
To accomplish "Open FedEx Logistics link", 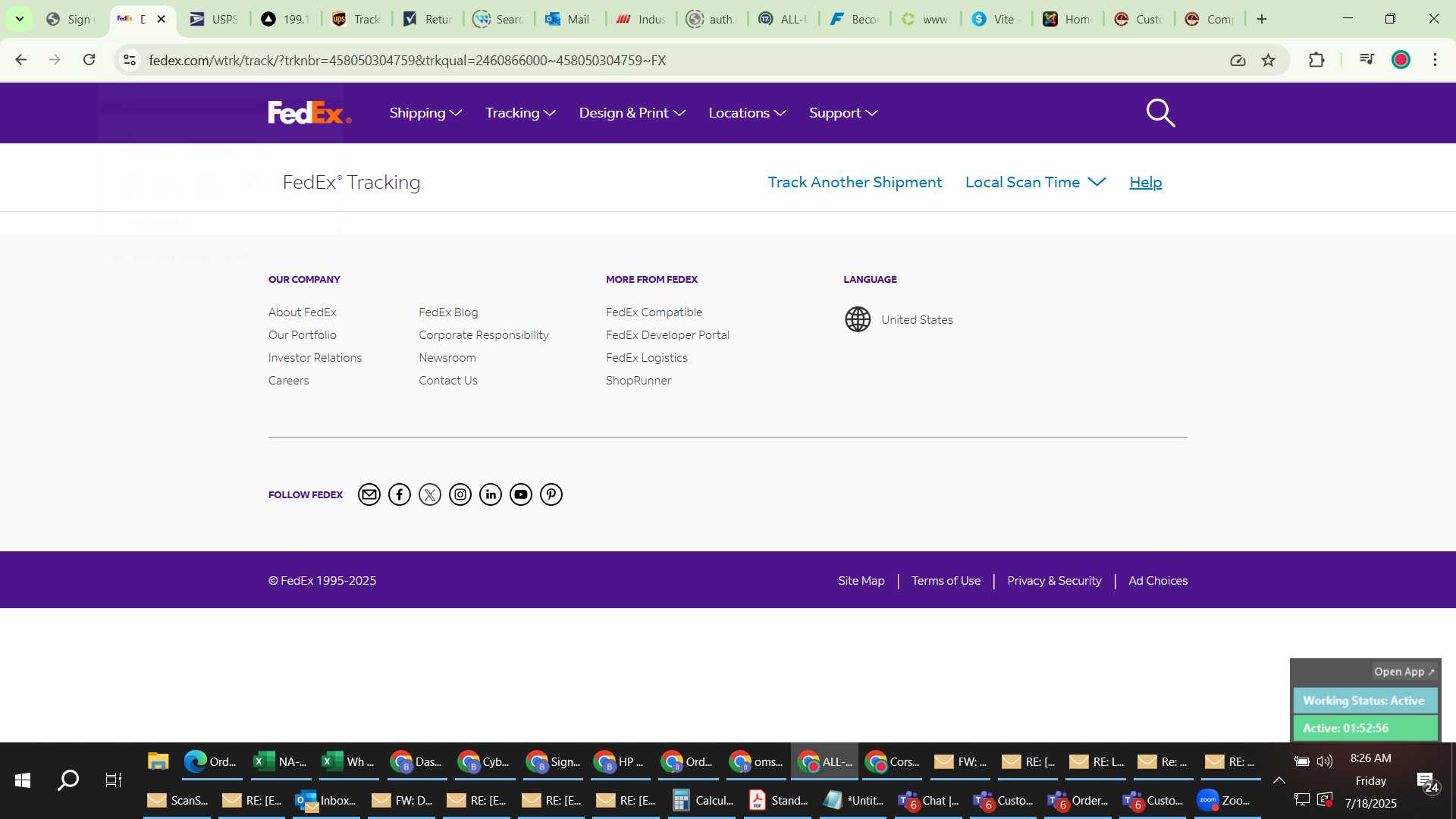I will pos(646,357).
